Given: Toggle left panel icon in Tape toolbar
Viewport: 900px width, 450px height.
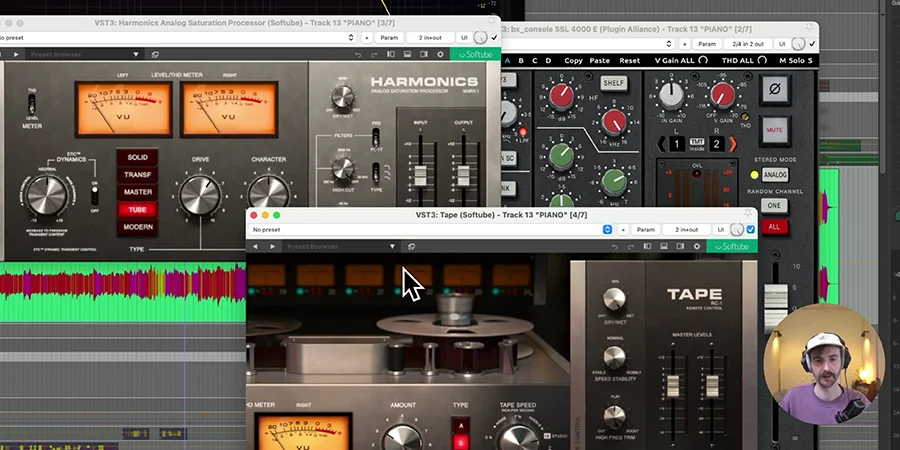Looking at the screenshot, I should (x=647, y=247).
